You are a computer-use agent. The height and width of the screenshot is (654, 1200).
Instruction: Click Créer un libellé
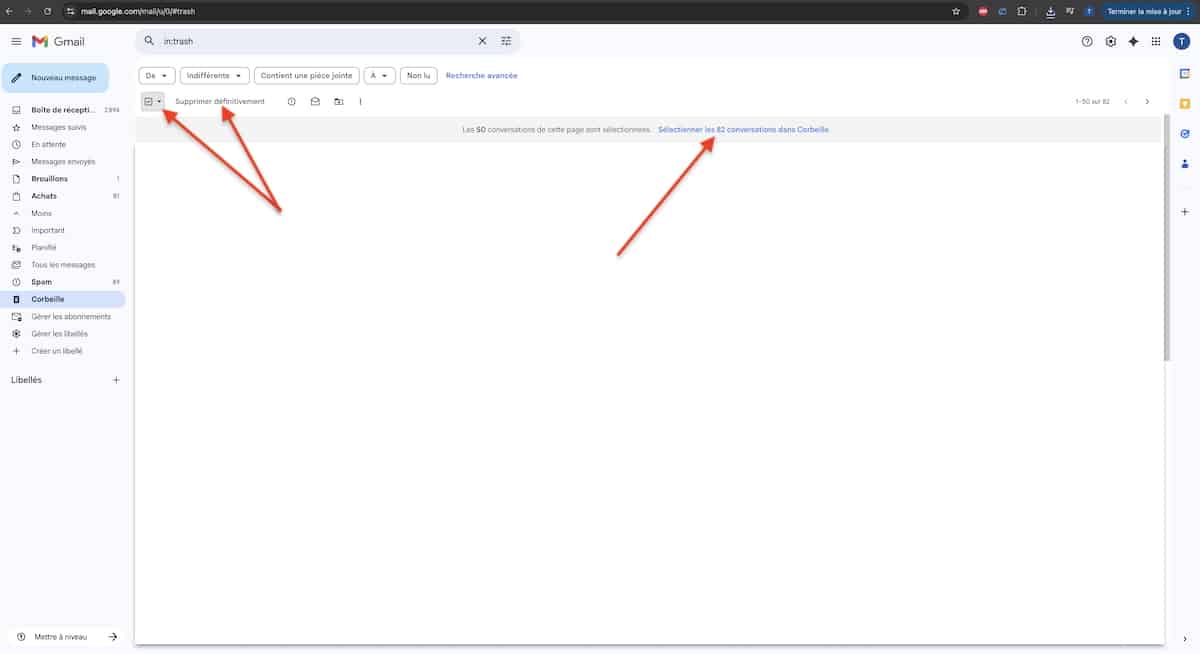pos(63,351)
